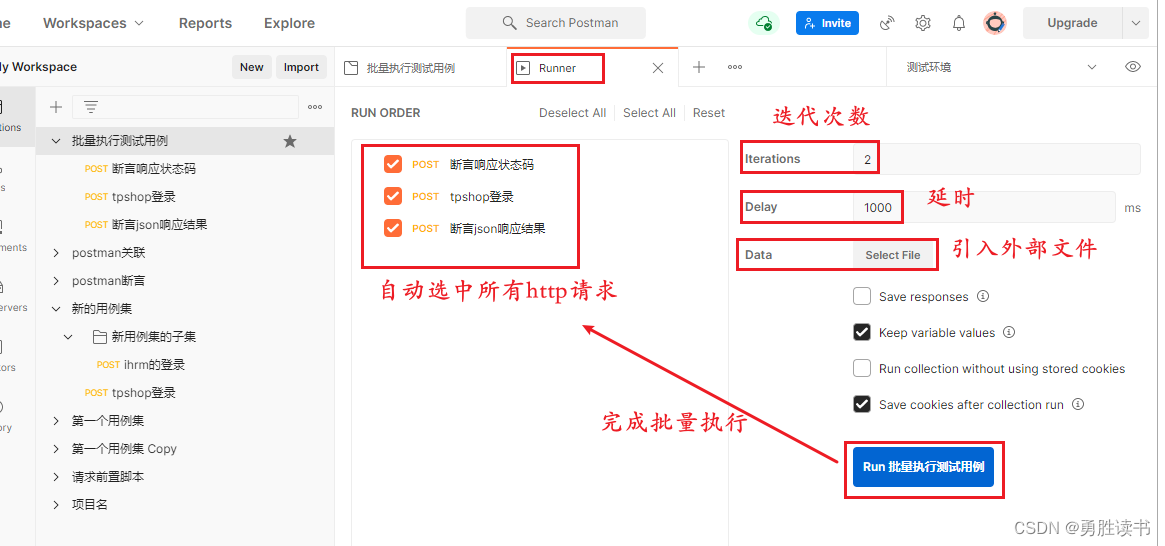Expand 请求前置脚本 collection
The image size is (1165, 546).
pos(56,476)
